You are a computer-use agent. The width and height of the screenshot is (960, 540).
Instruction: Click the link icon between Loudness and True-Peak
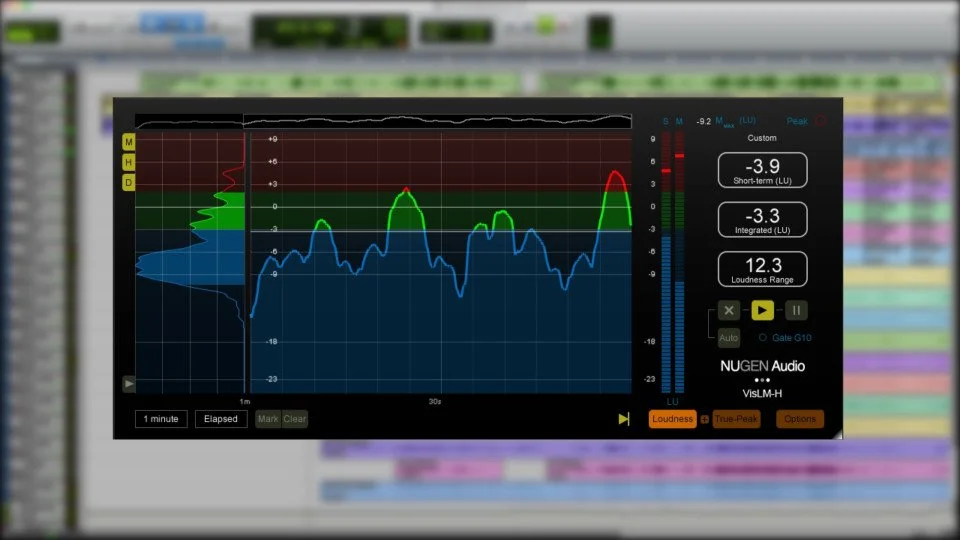(705, 419)
